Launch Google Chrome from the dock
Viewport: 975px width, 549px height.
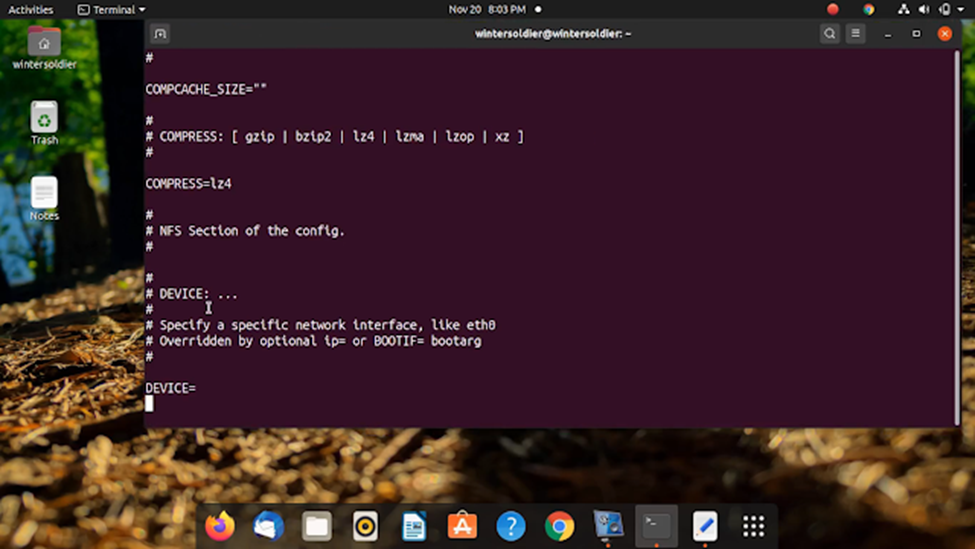559,525
